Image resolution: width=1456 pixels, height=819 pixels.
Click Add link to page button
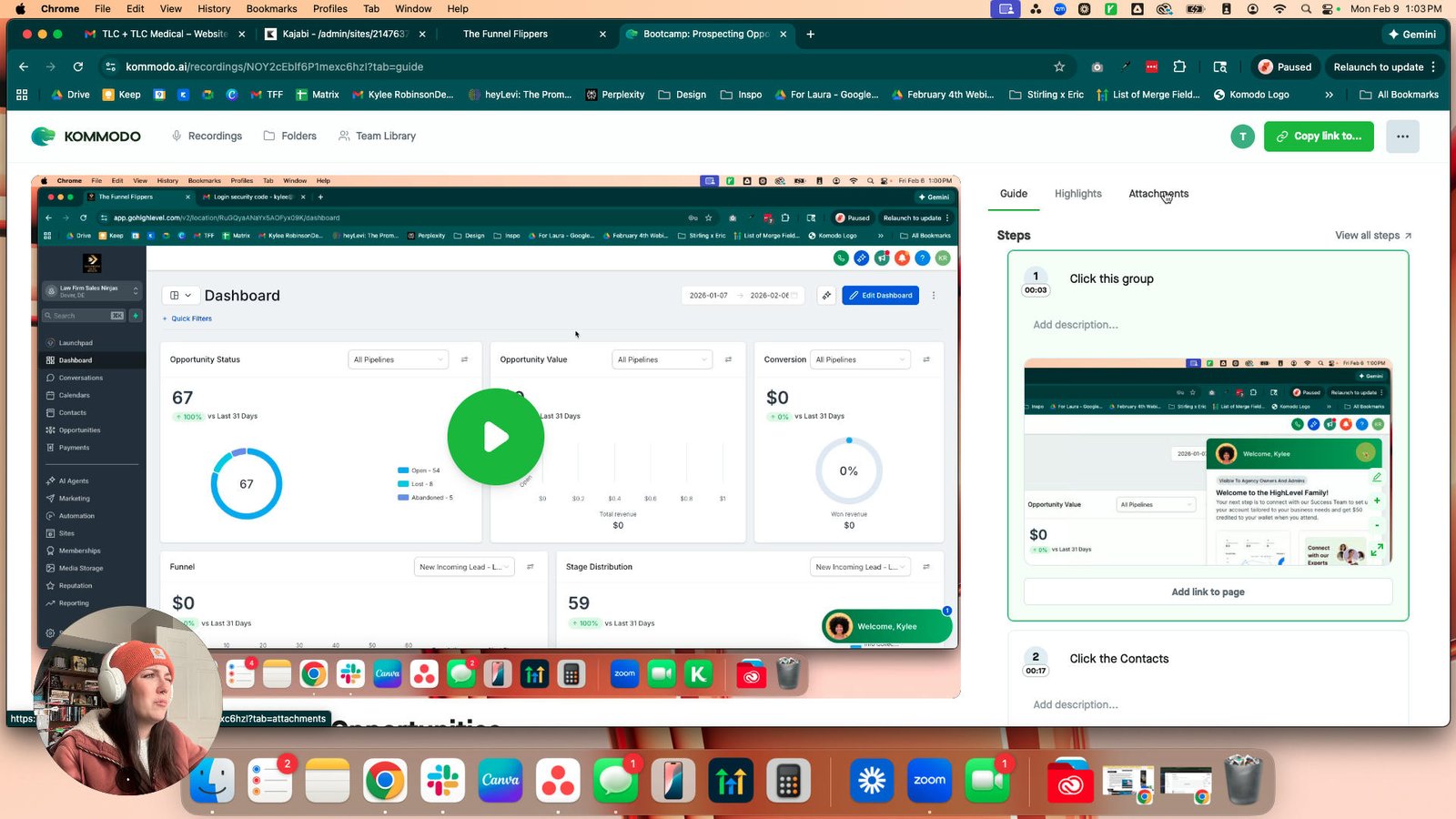click(1208, 591)
